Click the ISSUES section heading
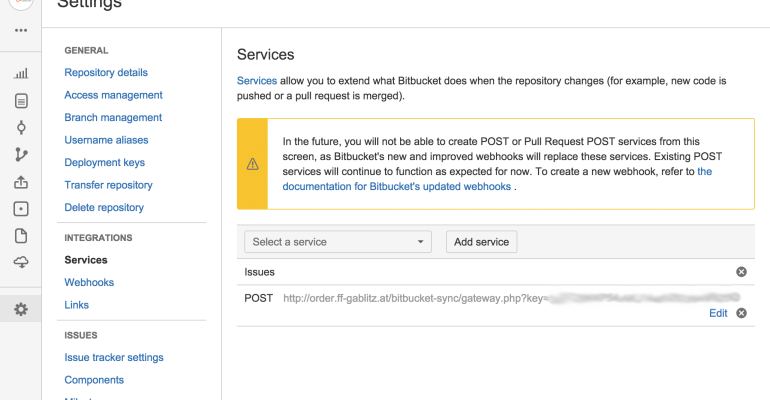Image resolution: width=770 pixels, height=400 pixels. tap(81, 336)
